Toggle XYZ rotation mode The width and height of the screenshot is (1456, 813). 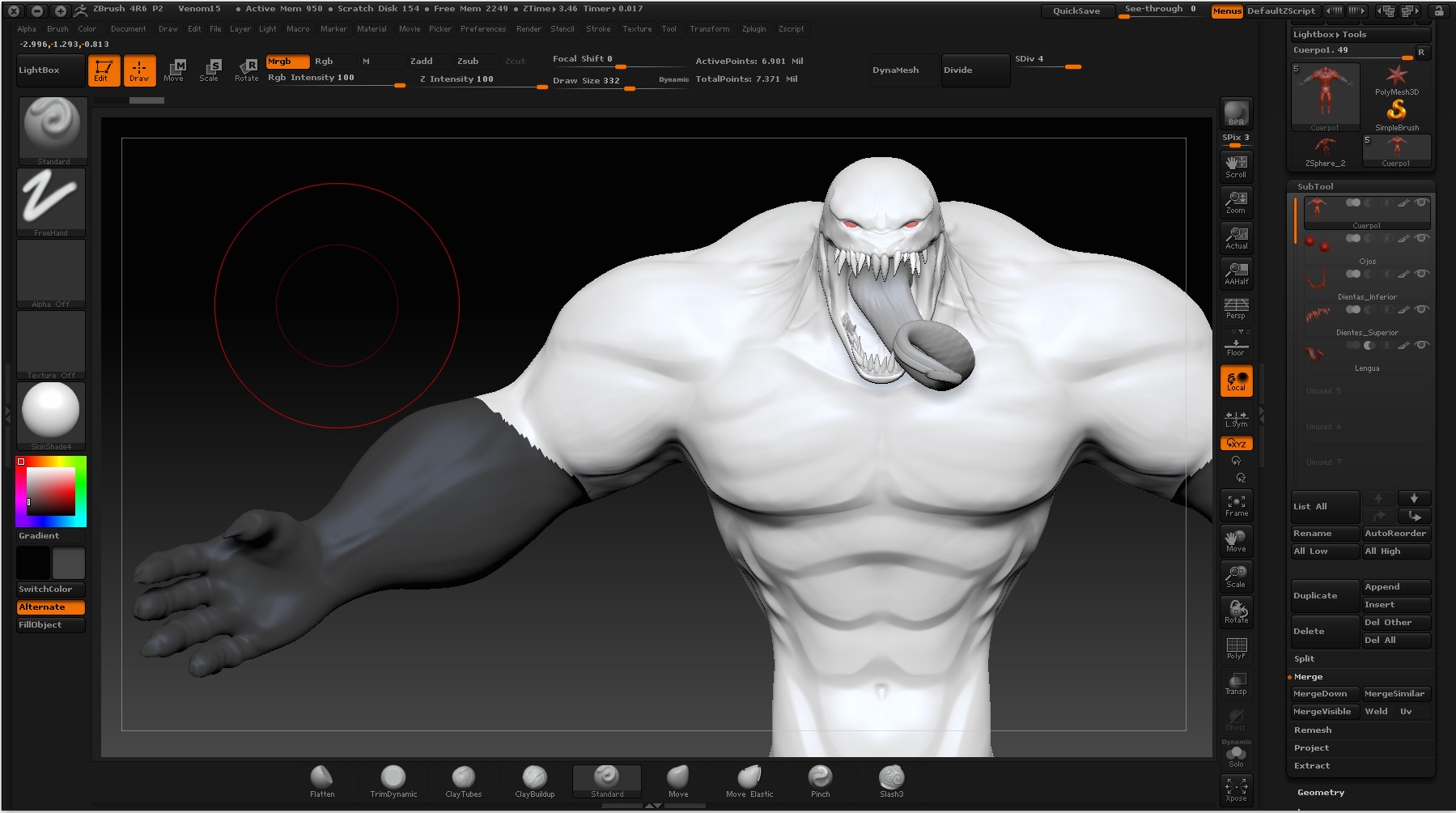tap(1236, 444)
